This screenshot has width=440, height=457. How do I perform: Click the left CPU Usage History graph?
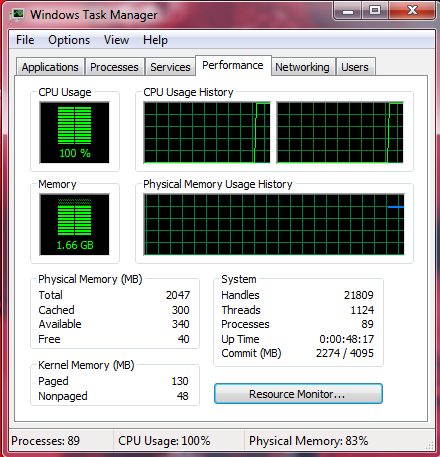pos(207,133)
